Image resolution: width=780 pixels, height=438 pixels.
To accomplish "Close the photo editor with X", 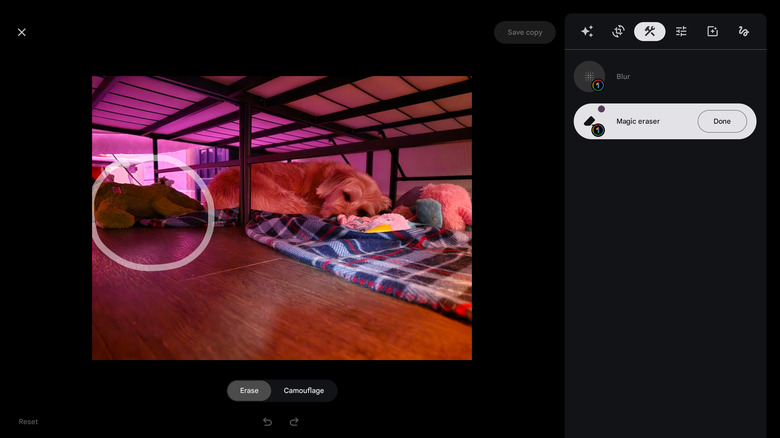I will coord(21,32).
